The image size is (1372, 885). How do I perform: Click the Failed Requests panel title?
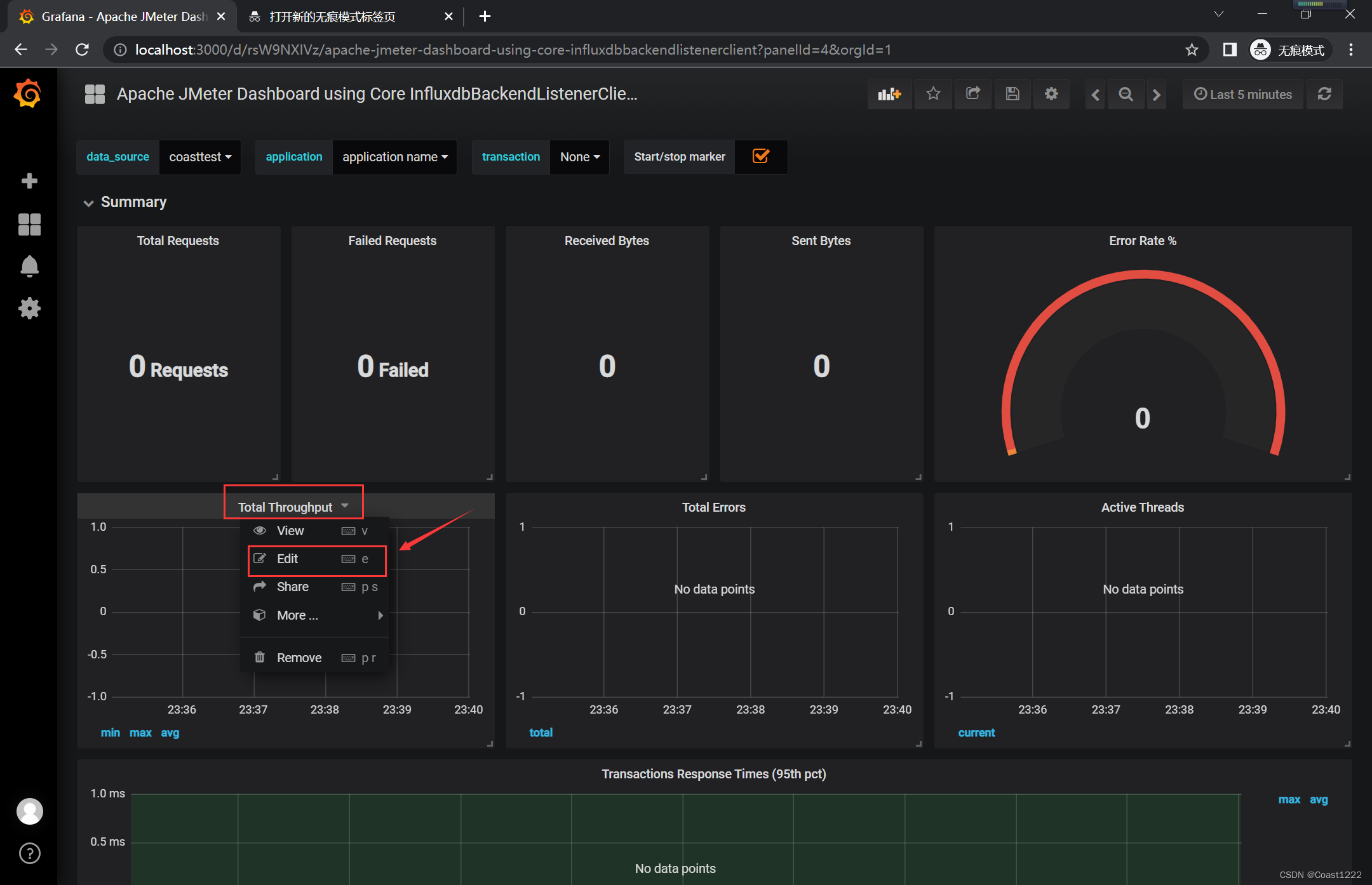point(392,241)
